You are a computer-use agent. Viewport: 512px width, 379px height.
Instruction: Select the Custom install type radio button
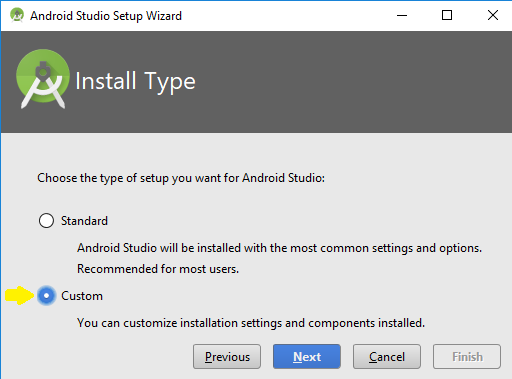(46, 296)
